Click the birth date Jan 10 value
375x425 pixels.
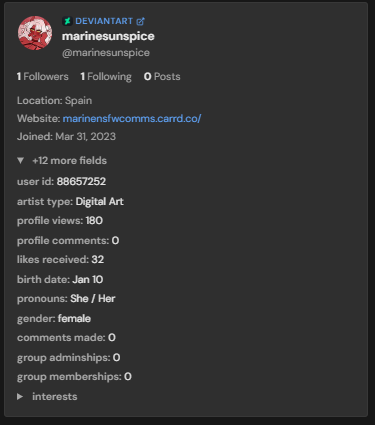coord(88,279)
